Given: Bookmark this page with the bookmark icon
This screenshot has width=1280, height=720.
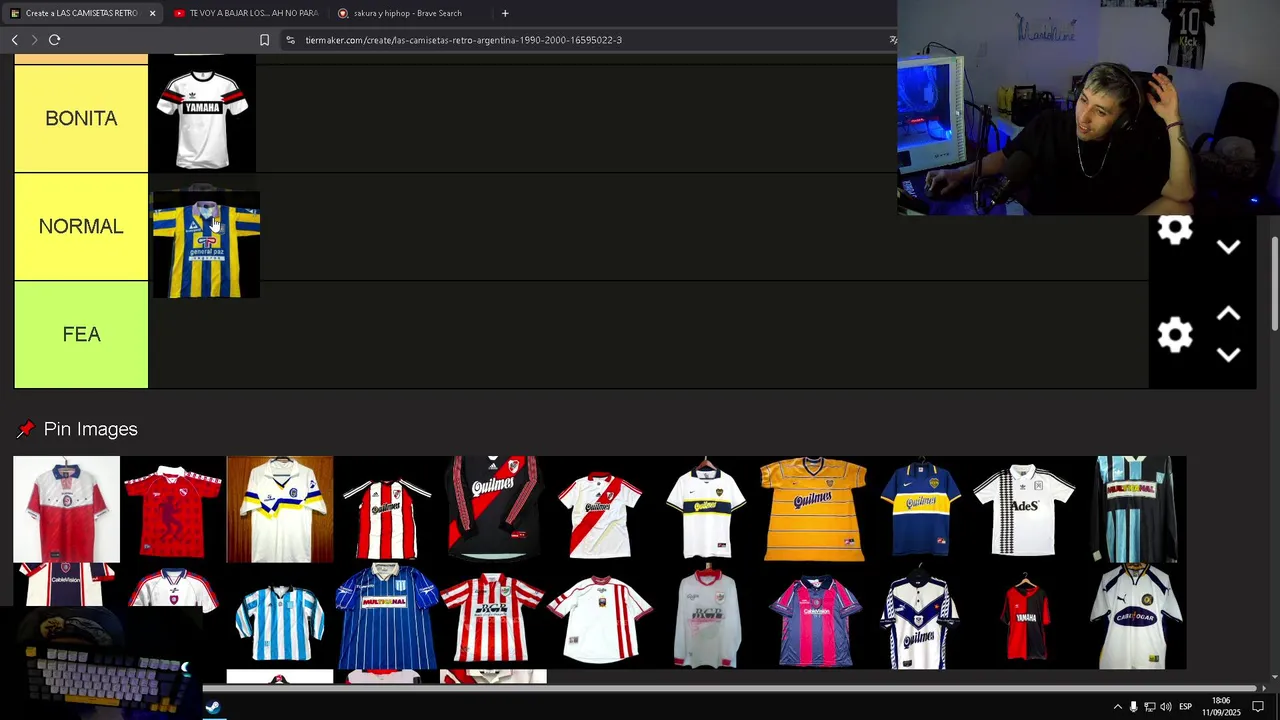Looking at the screenshot, I should pyautogui.click(x=264, y=40).
